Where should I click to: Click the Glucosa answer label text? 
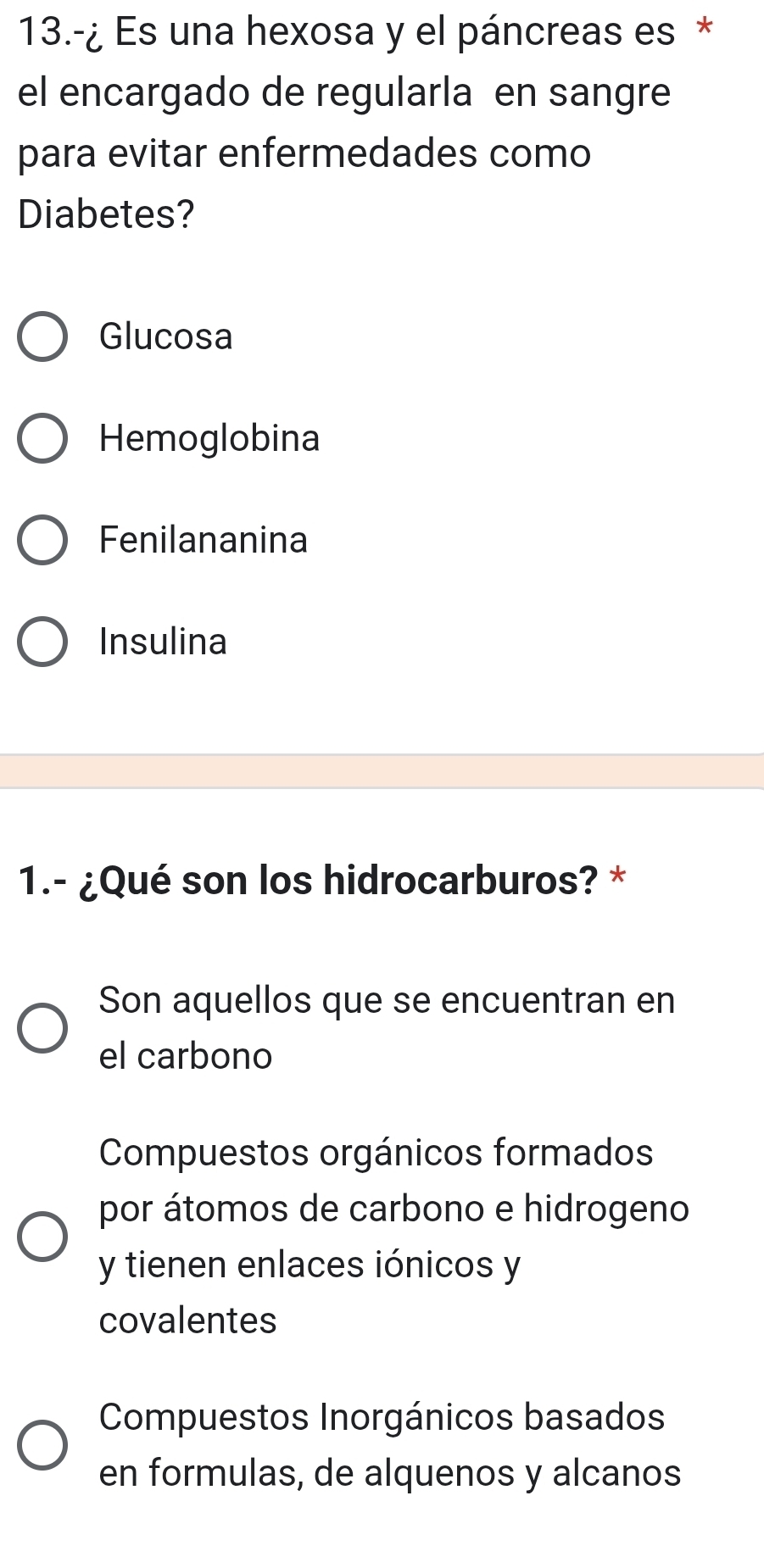click(165, 337)
